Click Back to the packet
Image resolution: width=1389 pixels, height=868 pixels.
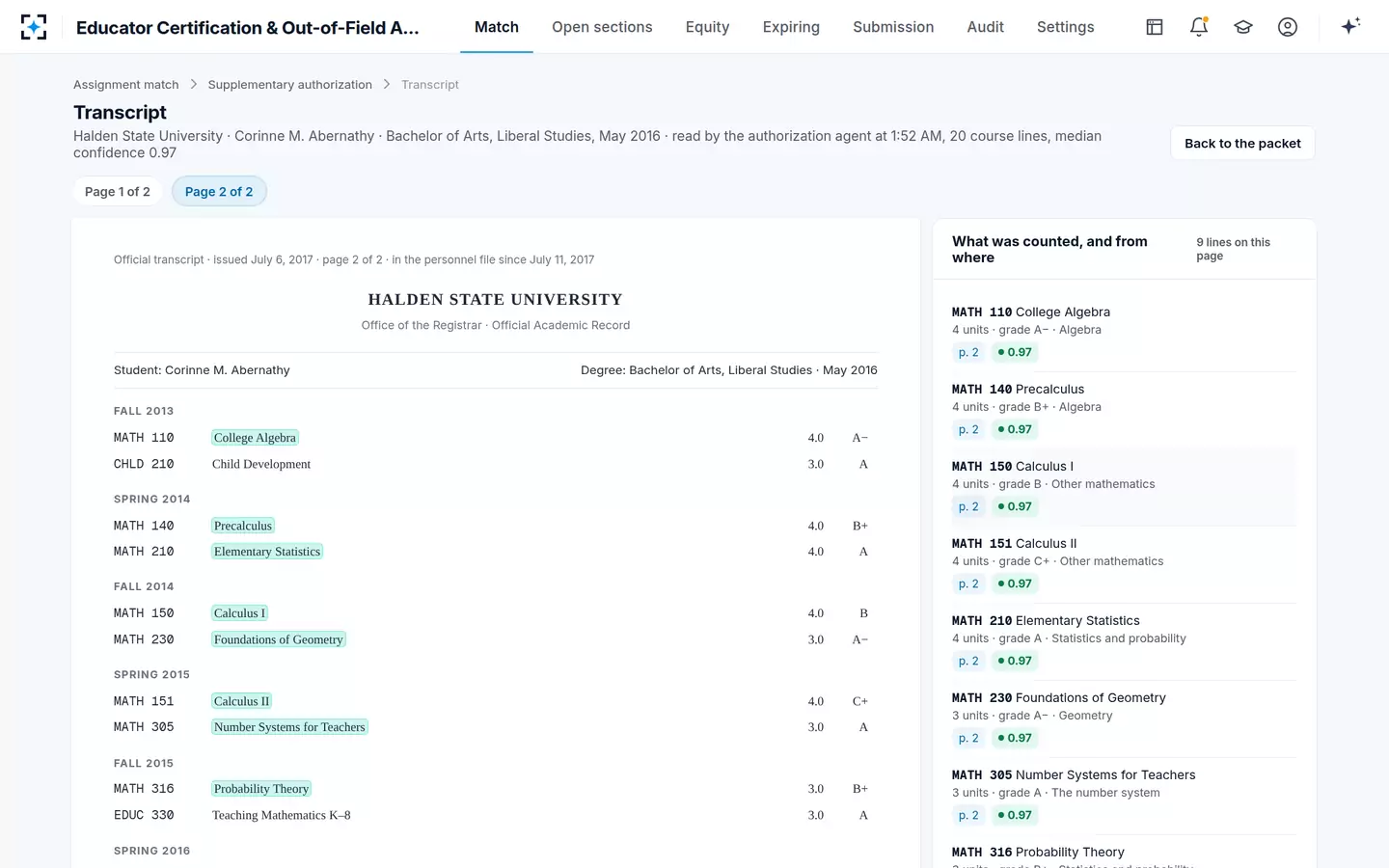tap(1242, 143)
